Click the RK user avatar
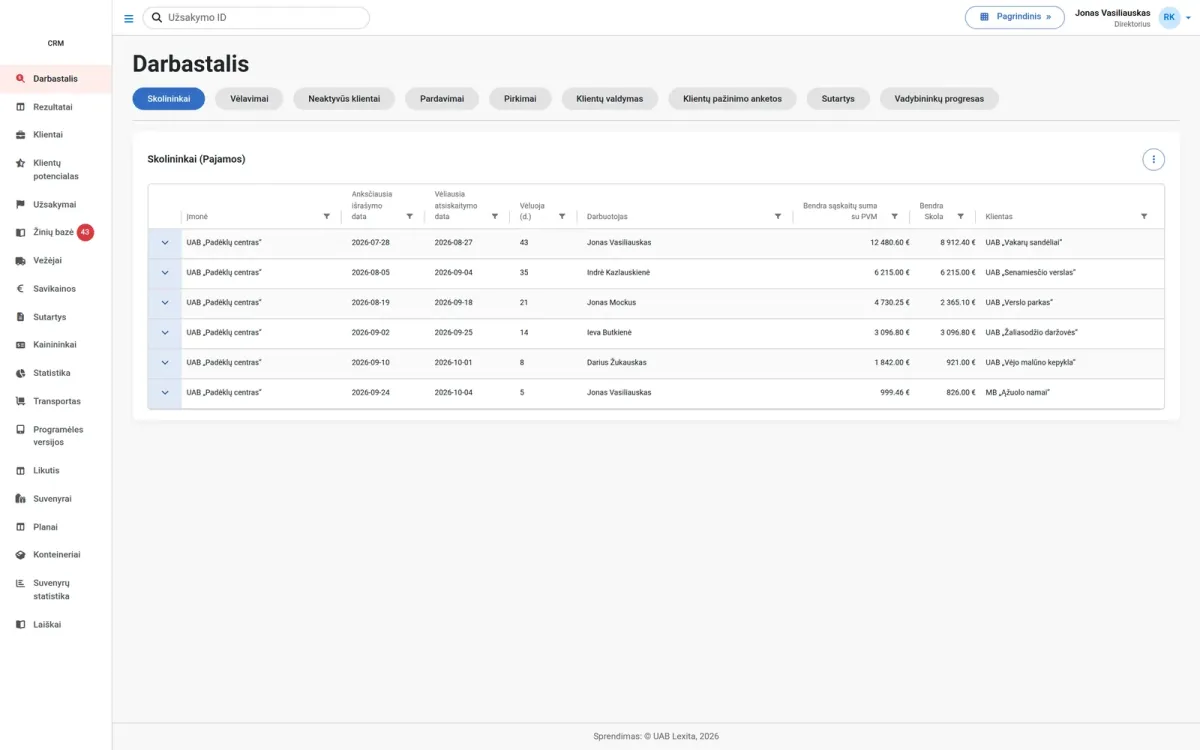The width and height of the screenshot is (1200, 750). (x=1169, y=17)
